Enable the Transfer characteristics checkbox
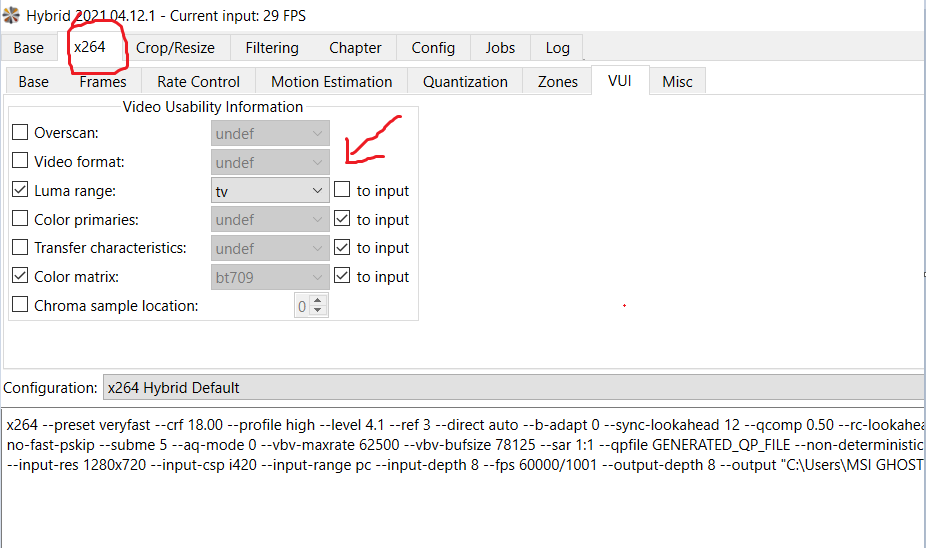This screenshot has height=548, width=926. 20,247
